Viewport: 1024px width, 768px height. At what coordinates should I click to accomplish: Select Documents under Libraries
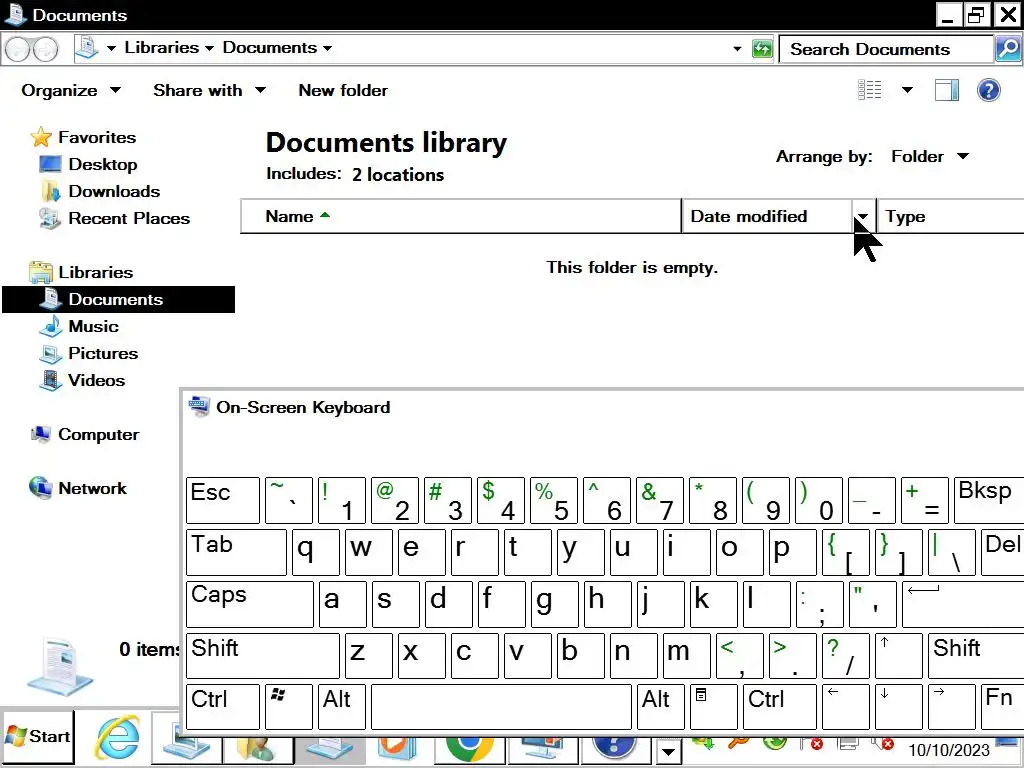pyautogui.click(x=118, y=299)
